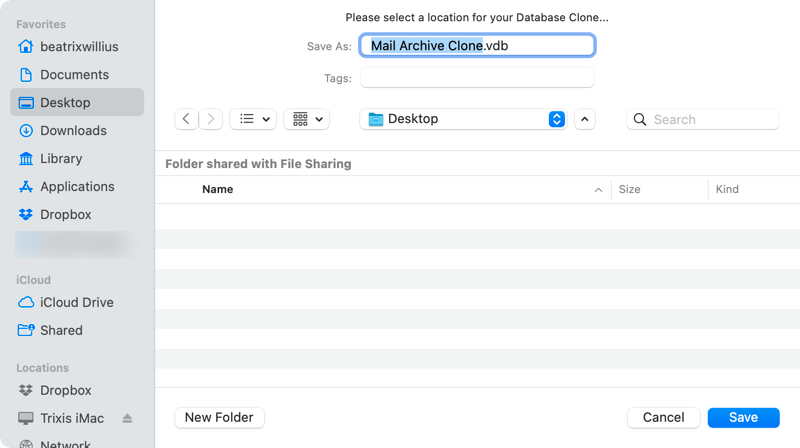The width and height of the screenshot is (800, 448).
Task: Click the Tags input field
Action: pyautogui.click(x=477, y=78)
